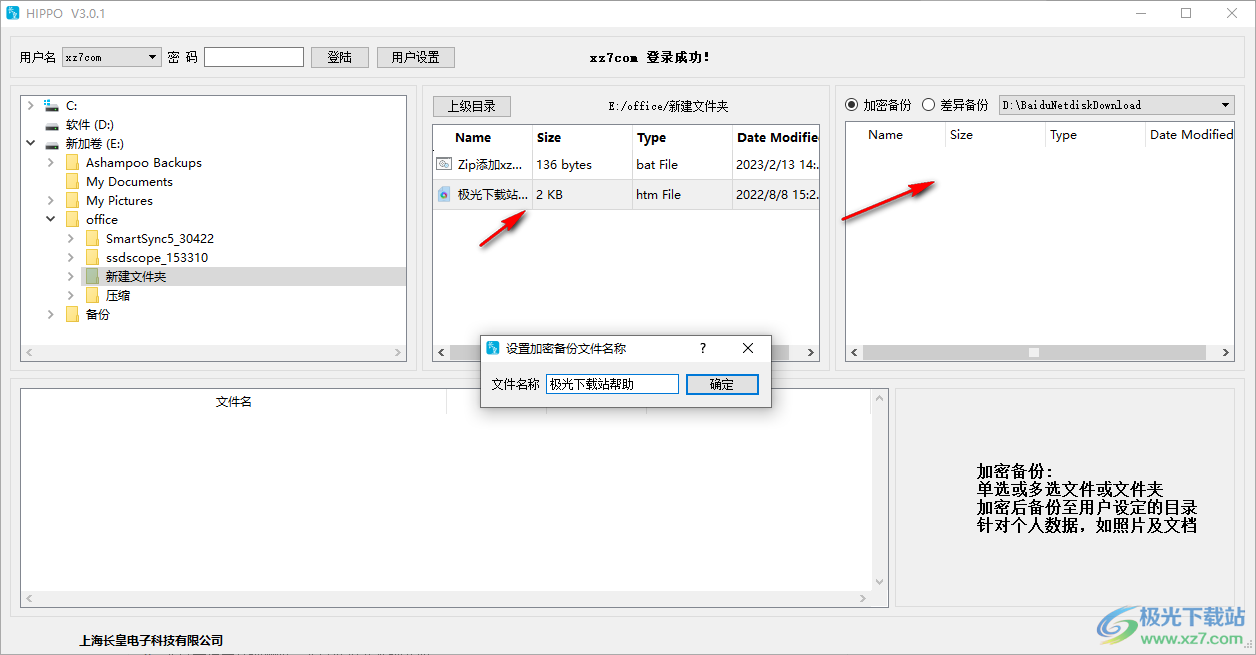Click the C: drive icon in the tree
The image size is (1256, 655).
click(50, 105)
